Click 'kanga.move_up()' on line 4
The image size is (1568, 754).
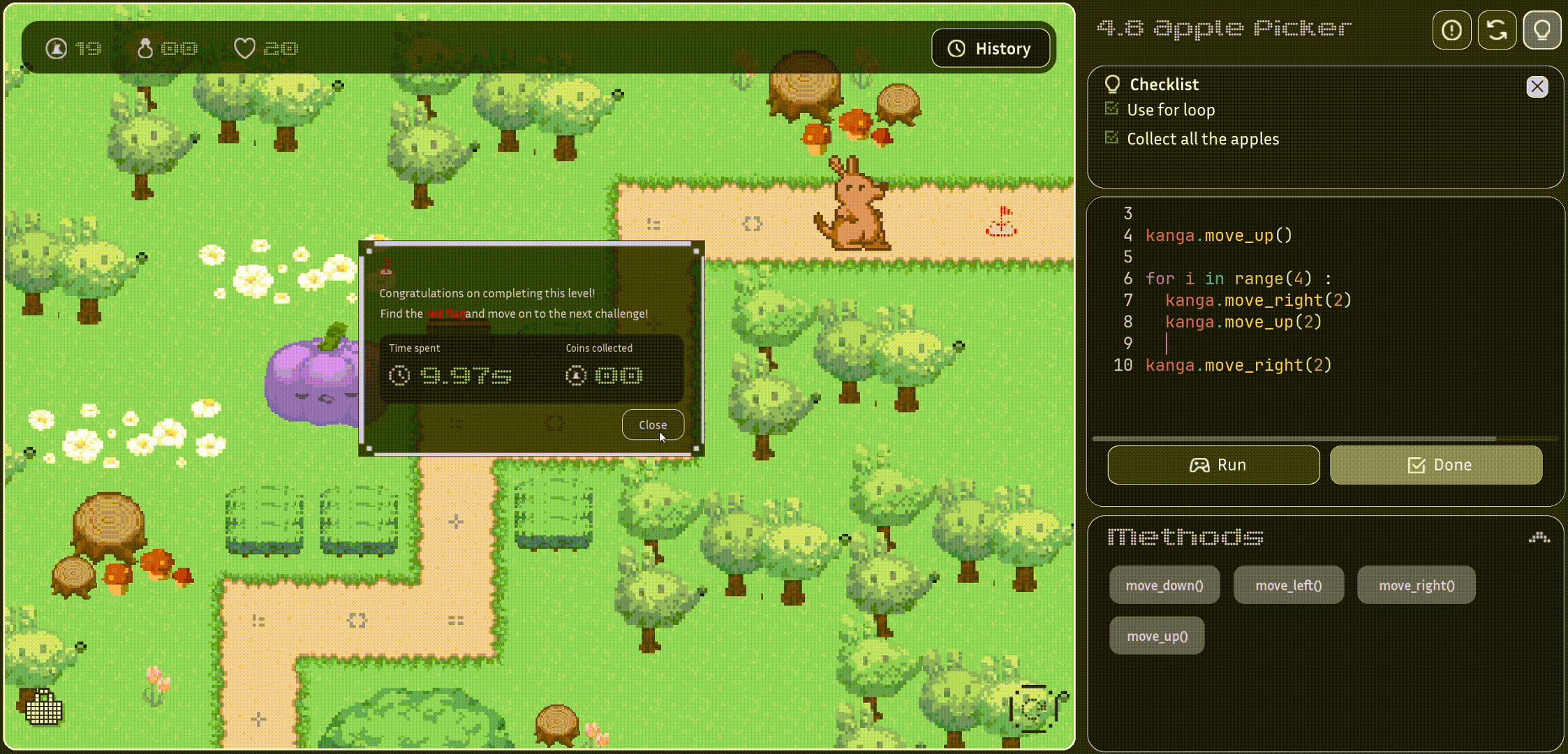pyautogui.click(x=1219, y=235)
